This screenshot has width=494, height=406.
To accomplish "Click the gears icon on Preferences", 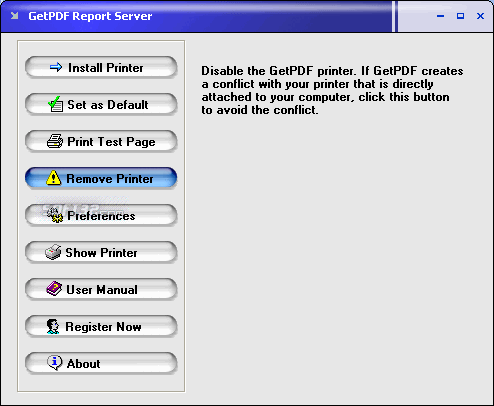I will 55,215.
